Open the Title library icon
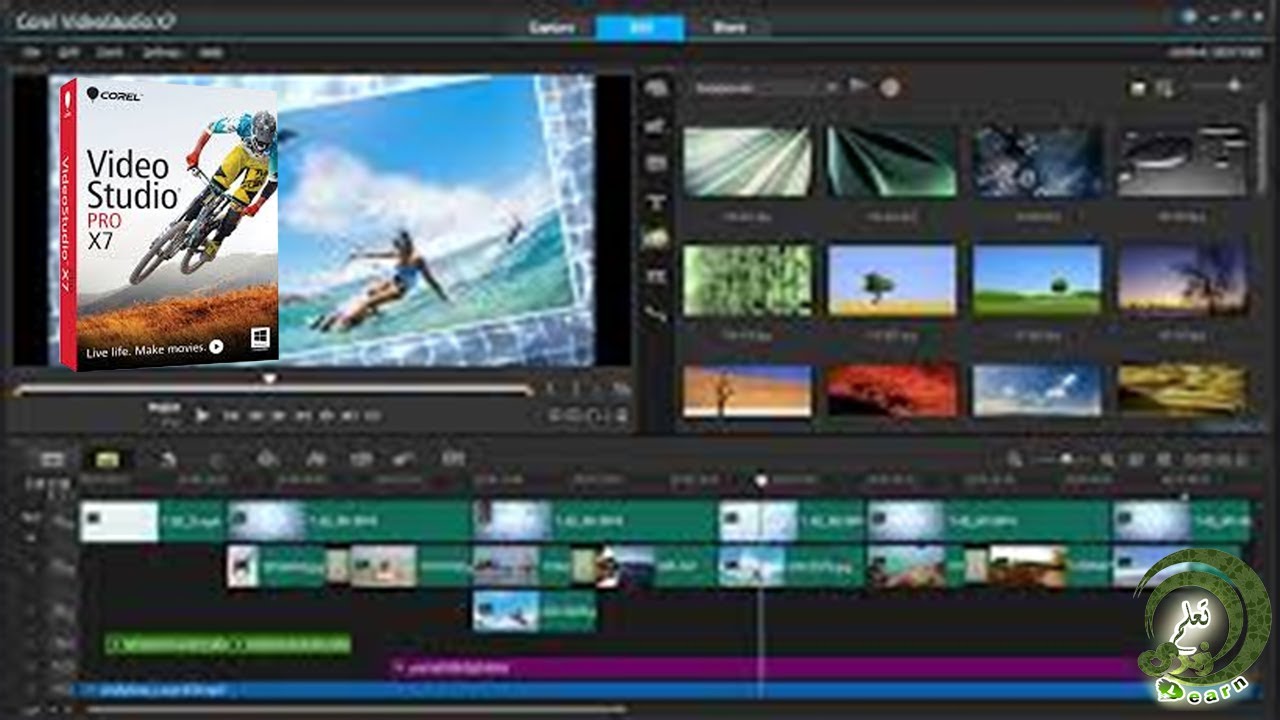The height and width of the screenshot is (720, 1280). [657, 201]
